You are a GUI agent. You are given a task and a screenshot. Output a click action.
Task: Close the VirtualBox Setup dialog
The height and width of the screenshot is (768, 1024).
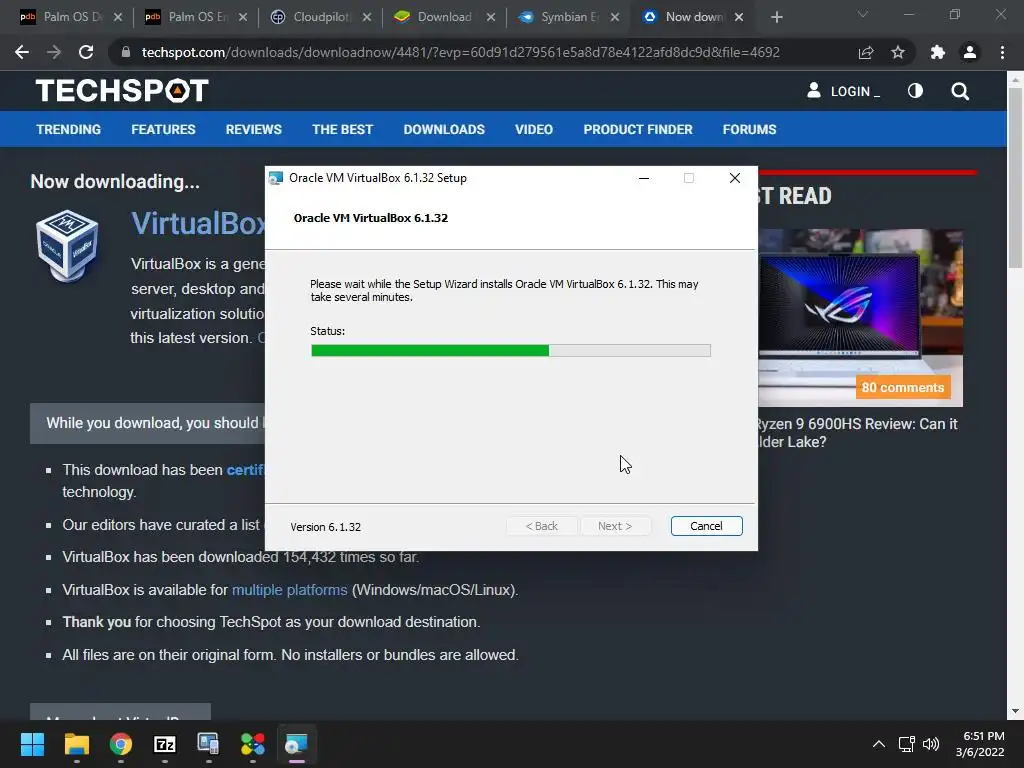coord(734,178)
